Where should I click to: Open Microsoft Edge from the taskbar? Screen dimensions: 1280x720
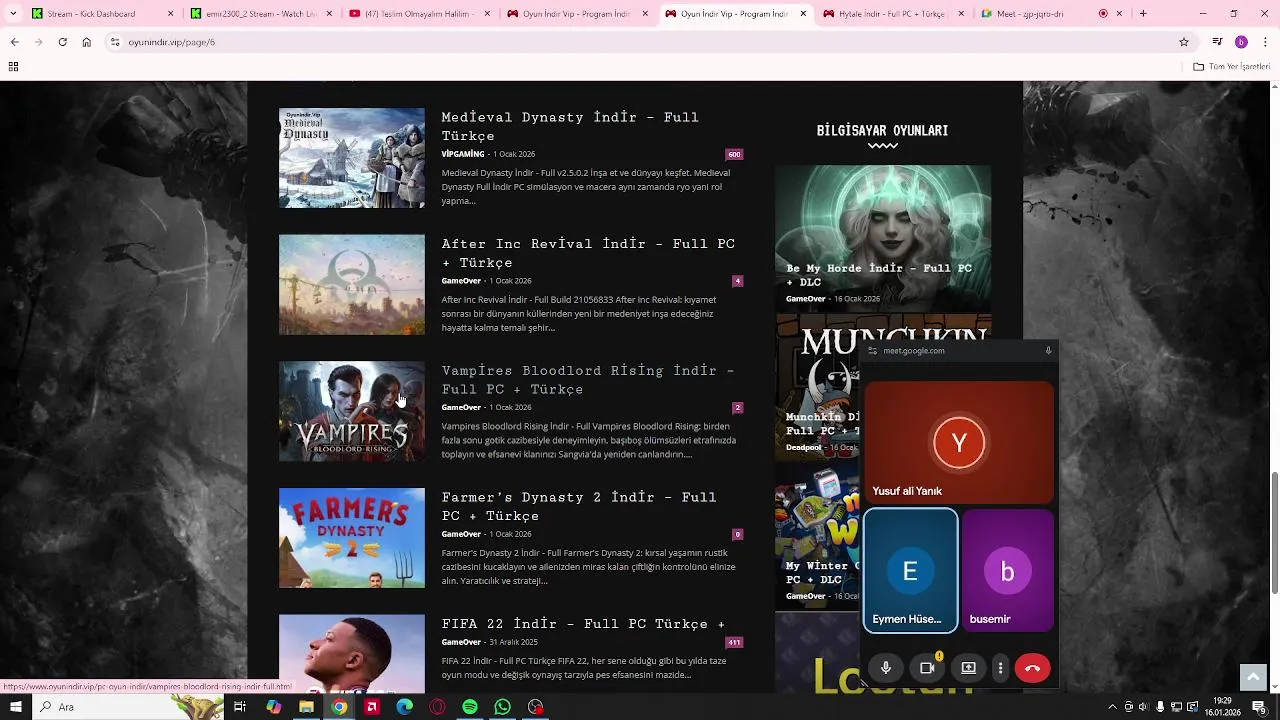click(404, 707)
